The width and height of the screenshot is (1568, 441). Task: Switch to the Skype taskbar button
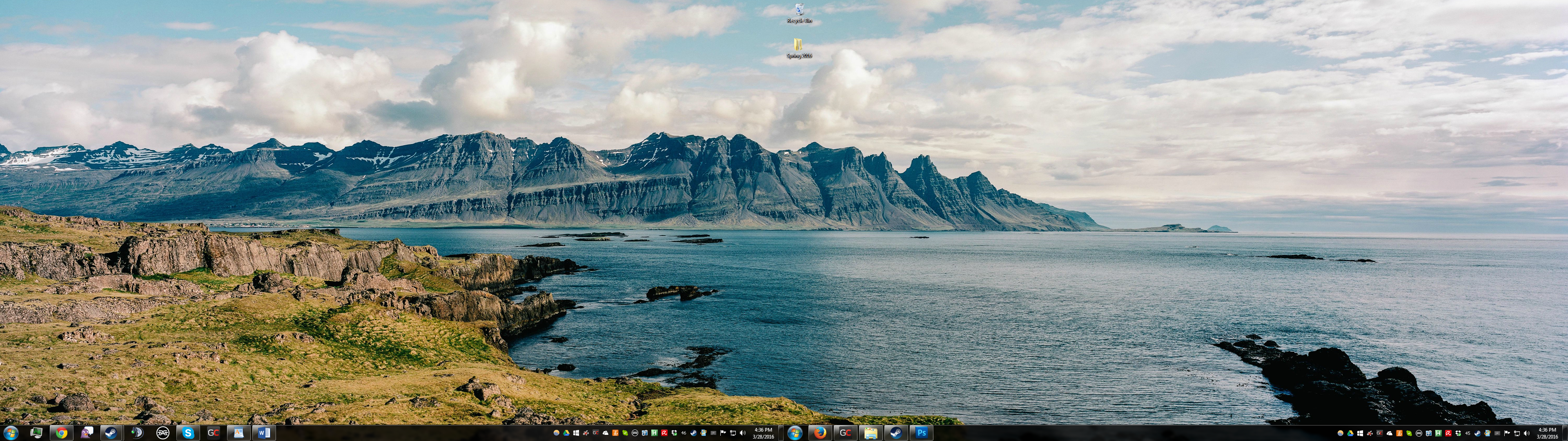(187, 433)
